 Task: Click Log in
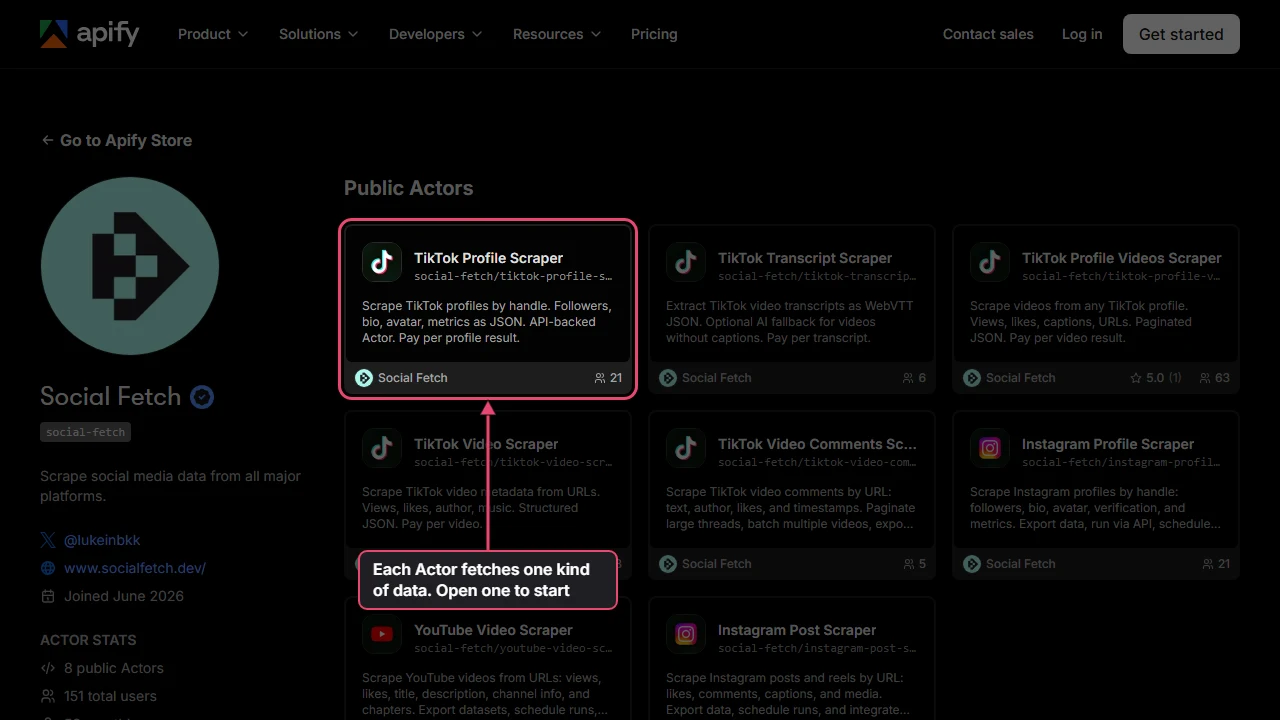(x=1082, y=34)
